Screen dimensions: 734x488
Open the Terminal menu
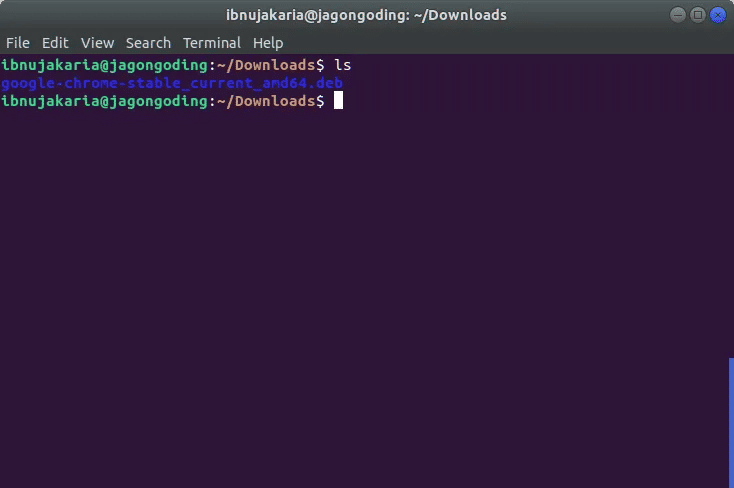click(x=212, y=43)
